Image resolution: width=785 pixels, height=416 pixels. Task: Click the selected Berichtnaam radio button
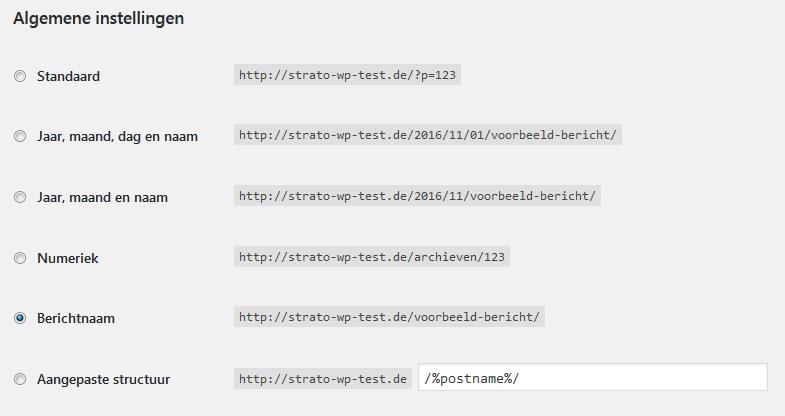20,319
